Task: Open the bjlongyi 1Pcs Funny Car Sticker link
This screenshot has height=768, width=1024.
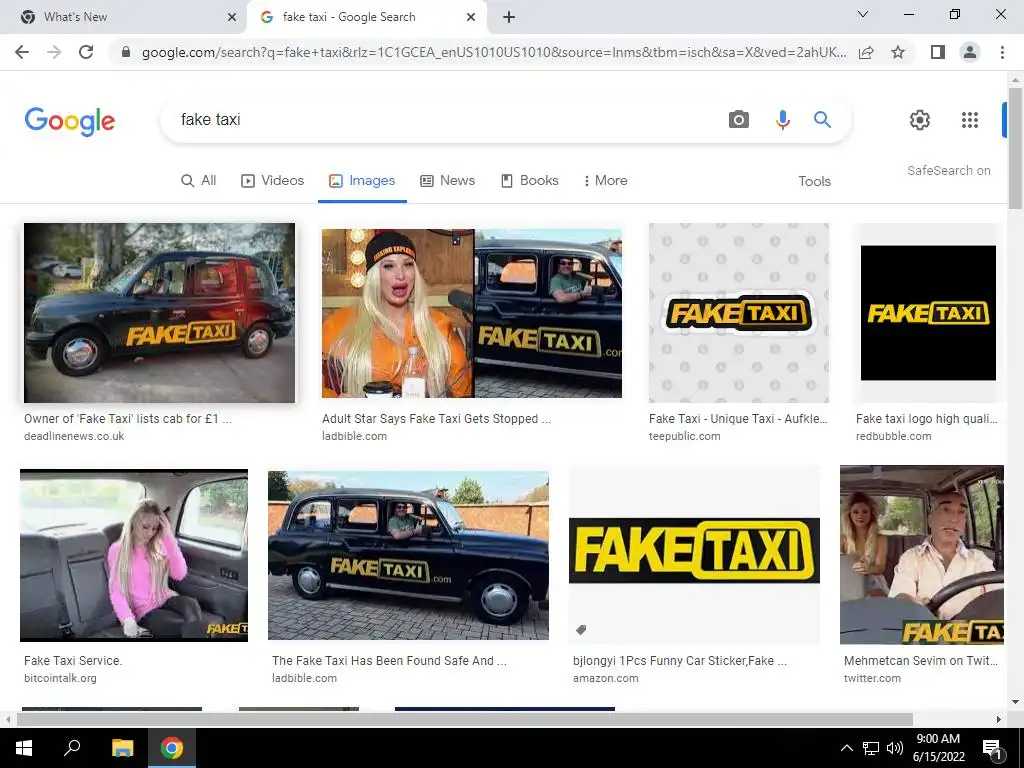Action: pyautogui.click(x=680, y=660)
